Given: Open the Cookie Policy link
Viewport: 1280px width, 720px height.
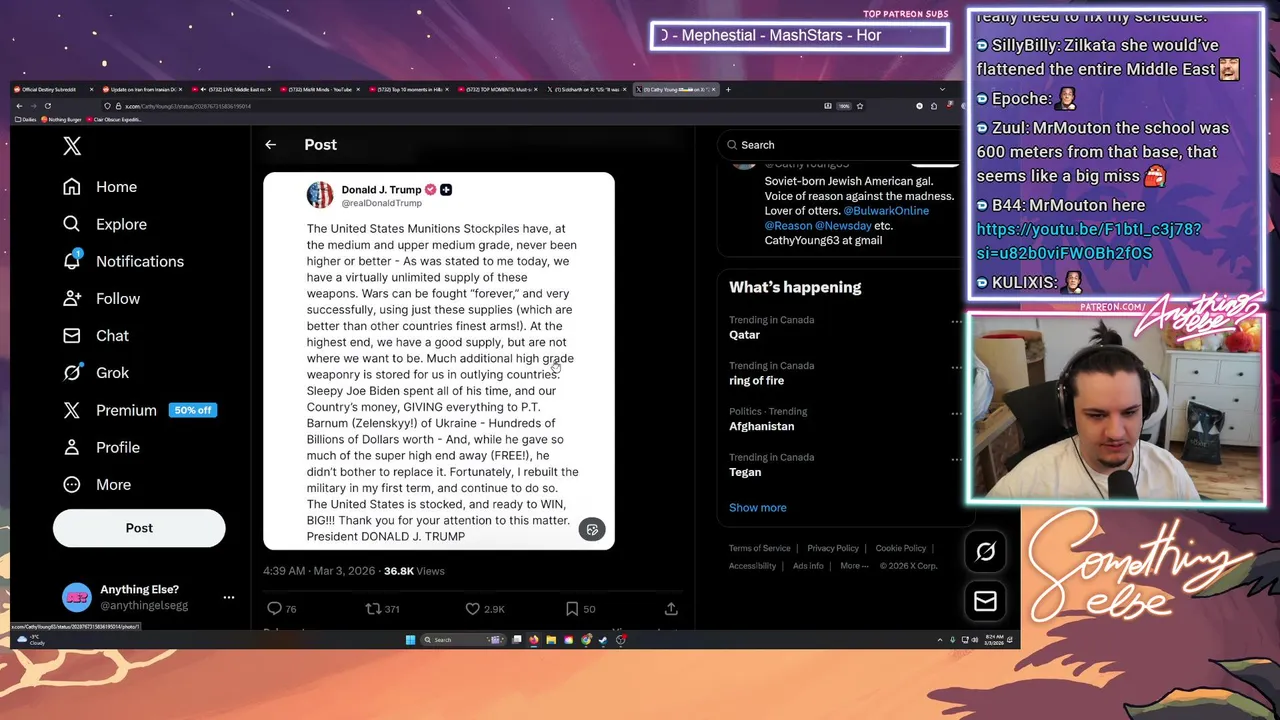Looking at the screenshot, I should (x=901, y=548).
